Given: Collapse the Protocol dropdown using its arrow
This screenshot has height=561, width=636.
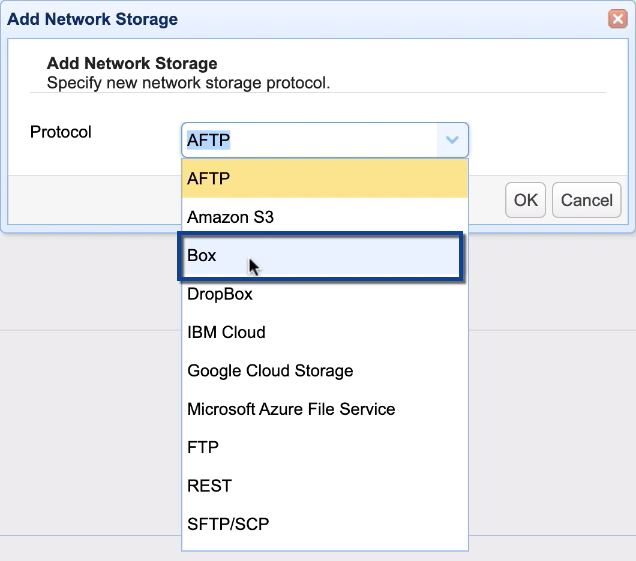Looking at the screenshot, I should tap(452, 141).
